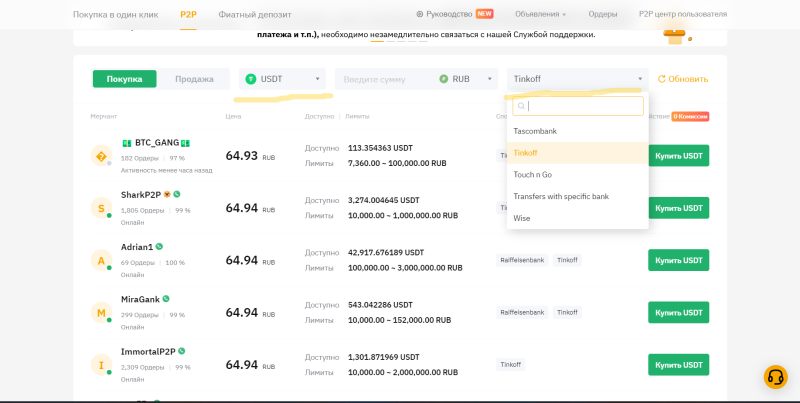
Task: Collapse the Tinkoff payment method dropdown
Action: [x=577, y=79]
